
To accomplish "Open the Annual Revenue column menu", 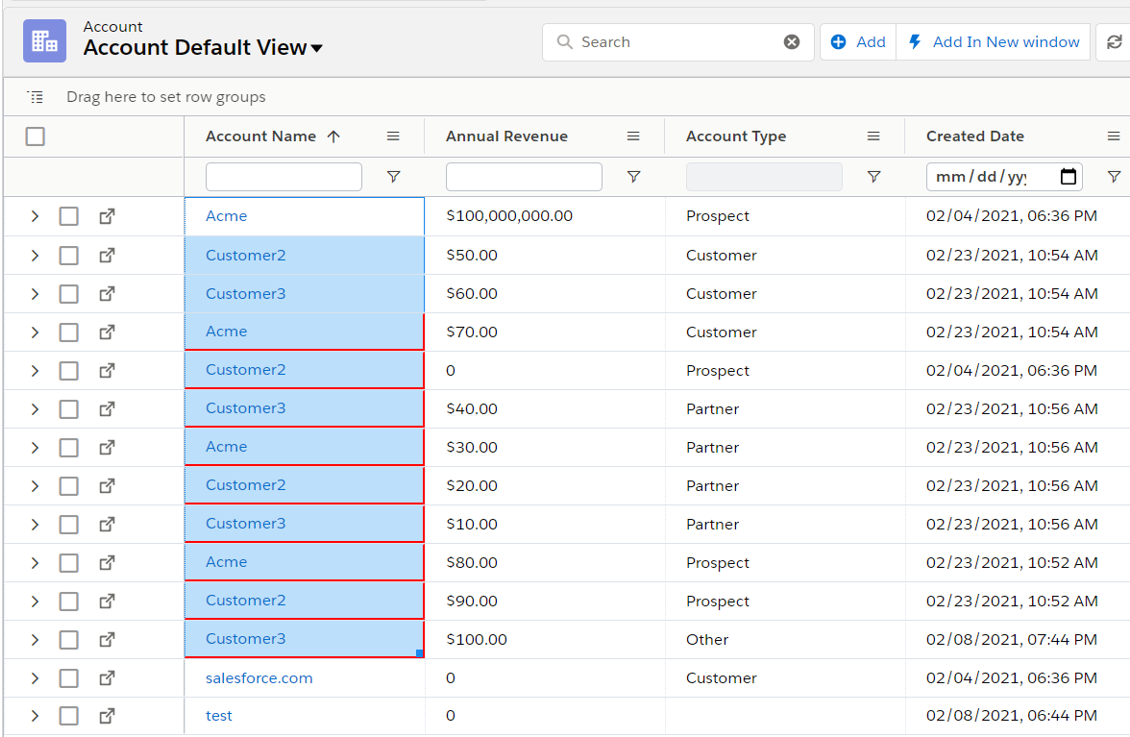I will 633,137.
